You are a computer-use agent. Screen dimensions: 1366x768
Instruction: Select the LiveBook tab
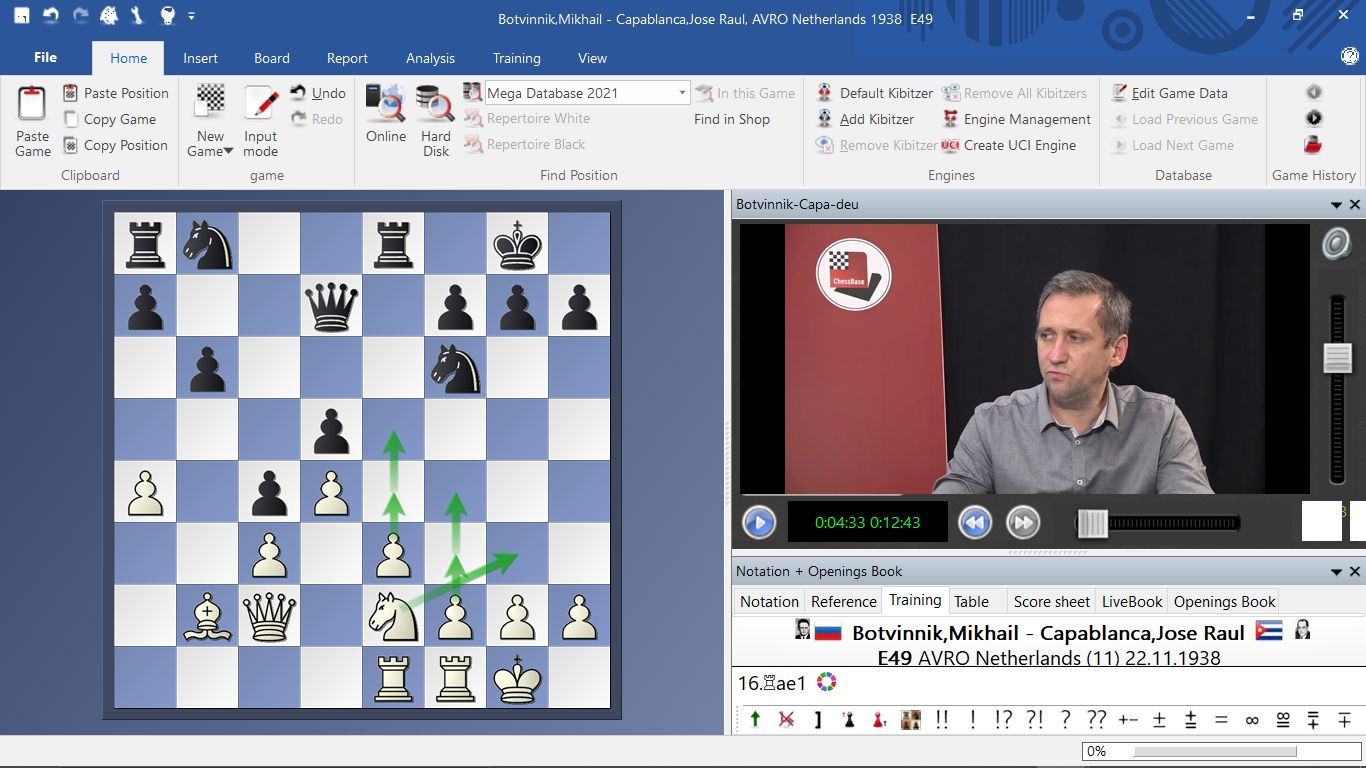pos(1131,601)
